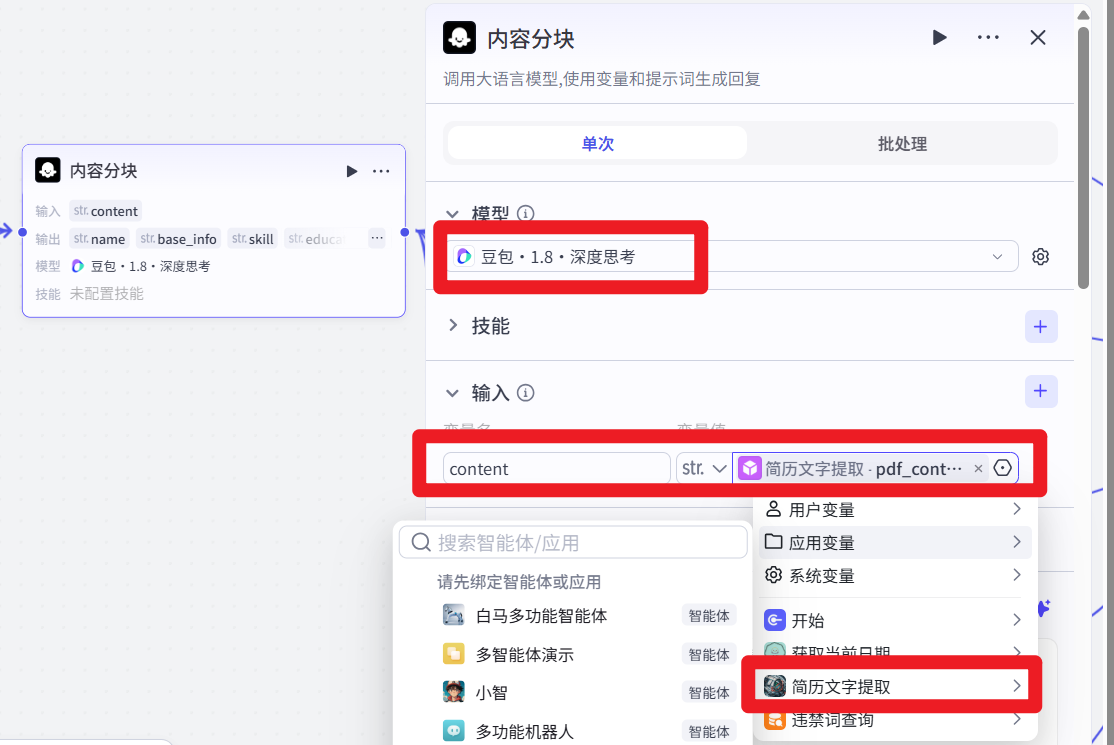Expand 开始 node variables
Viewport: 1114px width, 745px height.
[x=894, y=620]
